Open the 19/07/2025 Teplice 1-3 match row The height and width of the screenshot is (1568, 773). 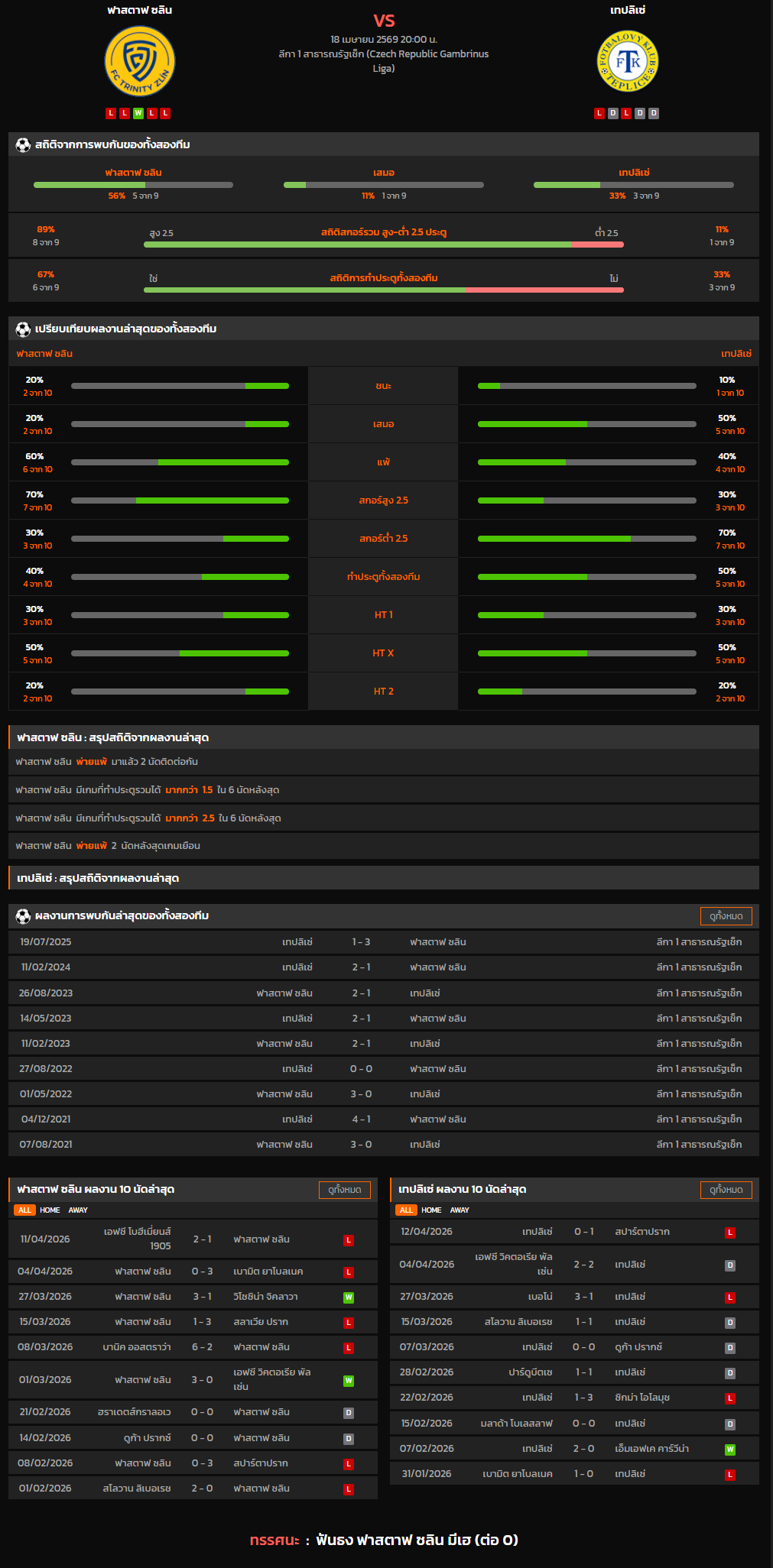coord(383,942)
